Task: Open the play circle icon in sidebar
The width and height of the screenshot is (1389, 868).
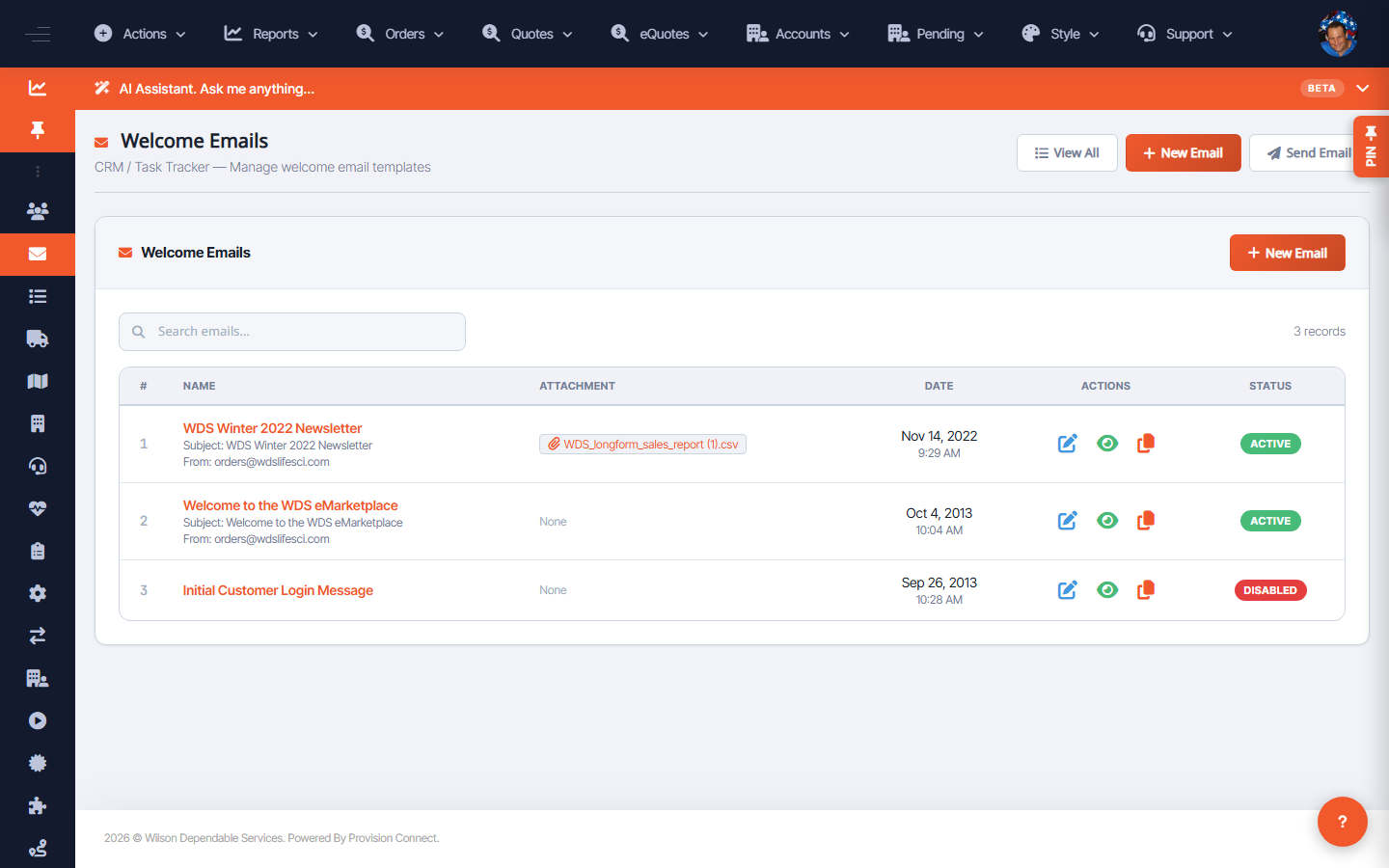Action: tap(38, 720)
